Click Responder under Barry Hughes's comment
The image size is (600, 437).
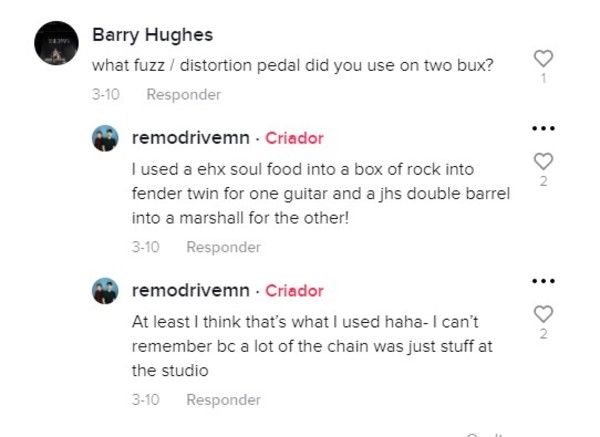(184, 95)
